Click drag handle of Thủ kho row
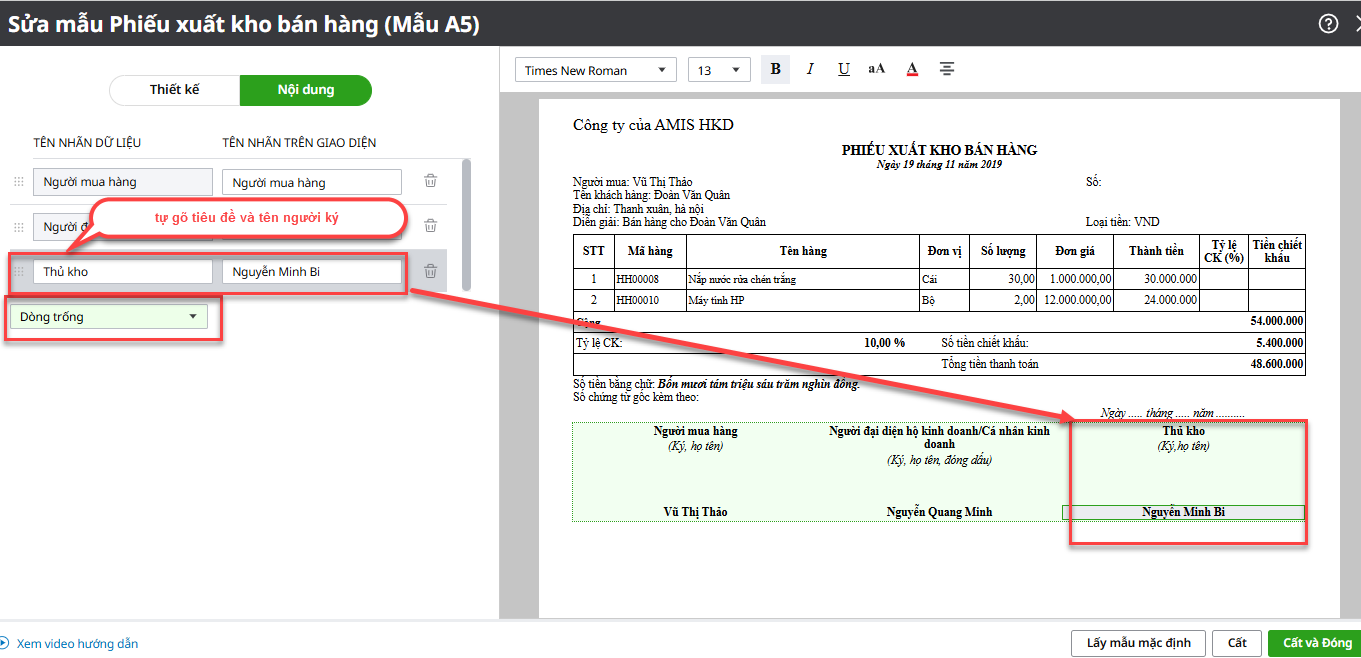This screenshot has height=658, width=1361. point(18,271)
